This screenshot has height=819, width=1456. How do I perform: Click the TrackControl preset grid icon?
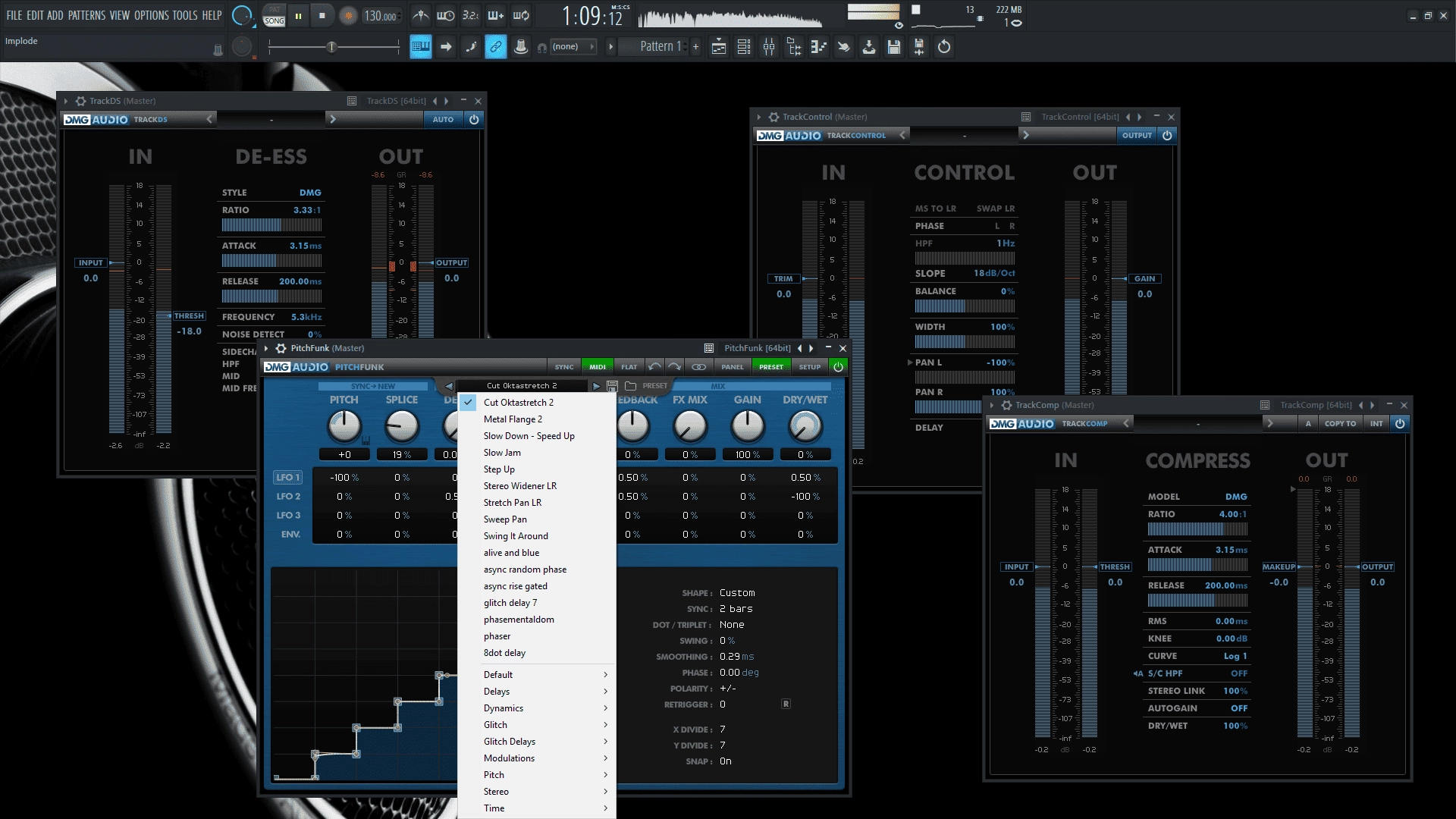tap(1026, 117)
